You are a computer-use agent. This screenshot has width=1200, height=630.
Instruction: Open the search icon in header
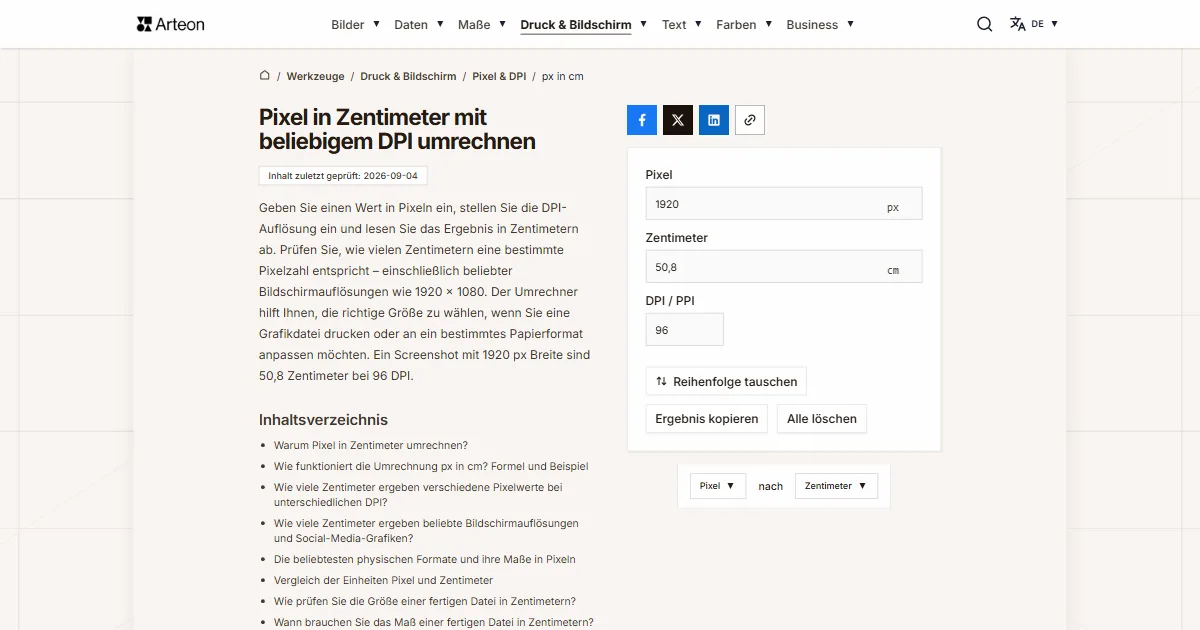click(985, 24)
